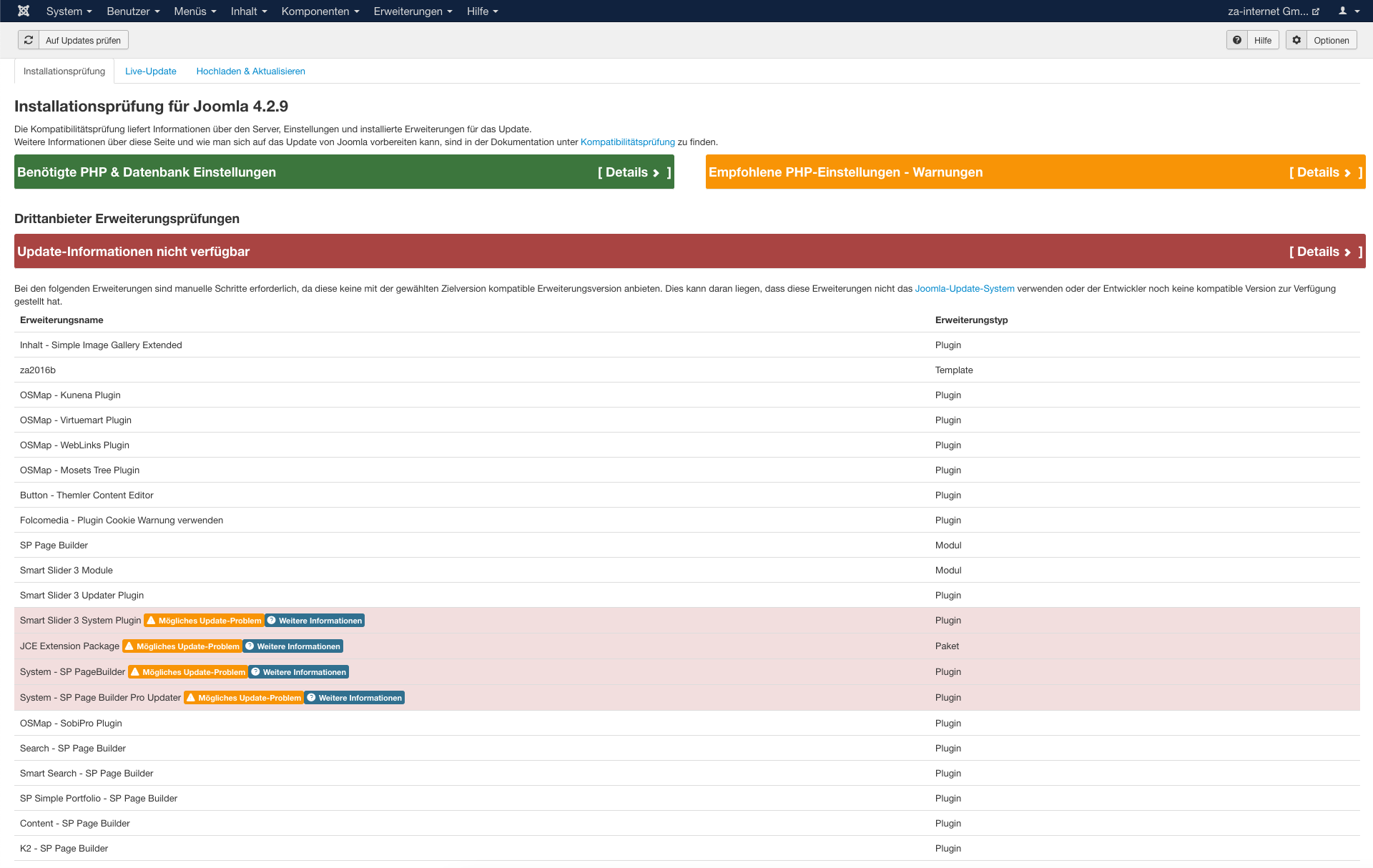The image size is (1373, 868).
Task: Select OSMap - Kunena Plugin row
Action: tap(687, 395)
